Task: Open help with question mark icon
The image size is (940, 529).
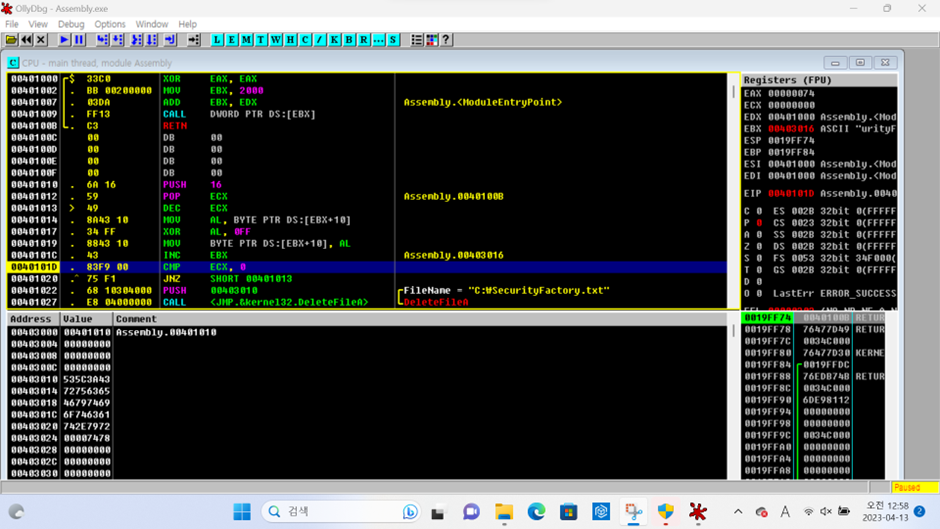Action: tap(446, 40)
